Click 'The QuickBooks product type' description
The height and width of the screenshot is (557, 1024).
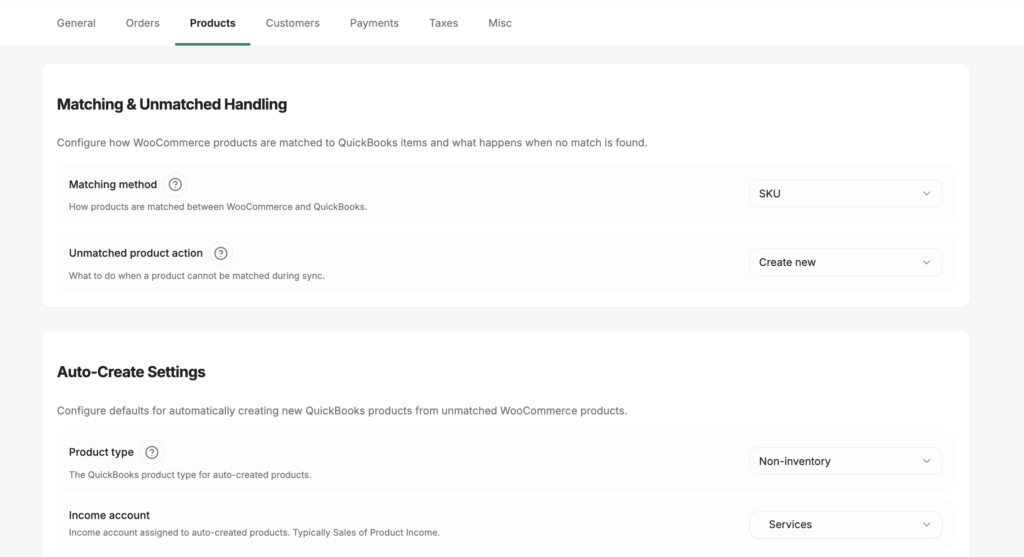coord(190,475)
